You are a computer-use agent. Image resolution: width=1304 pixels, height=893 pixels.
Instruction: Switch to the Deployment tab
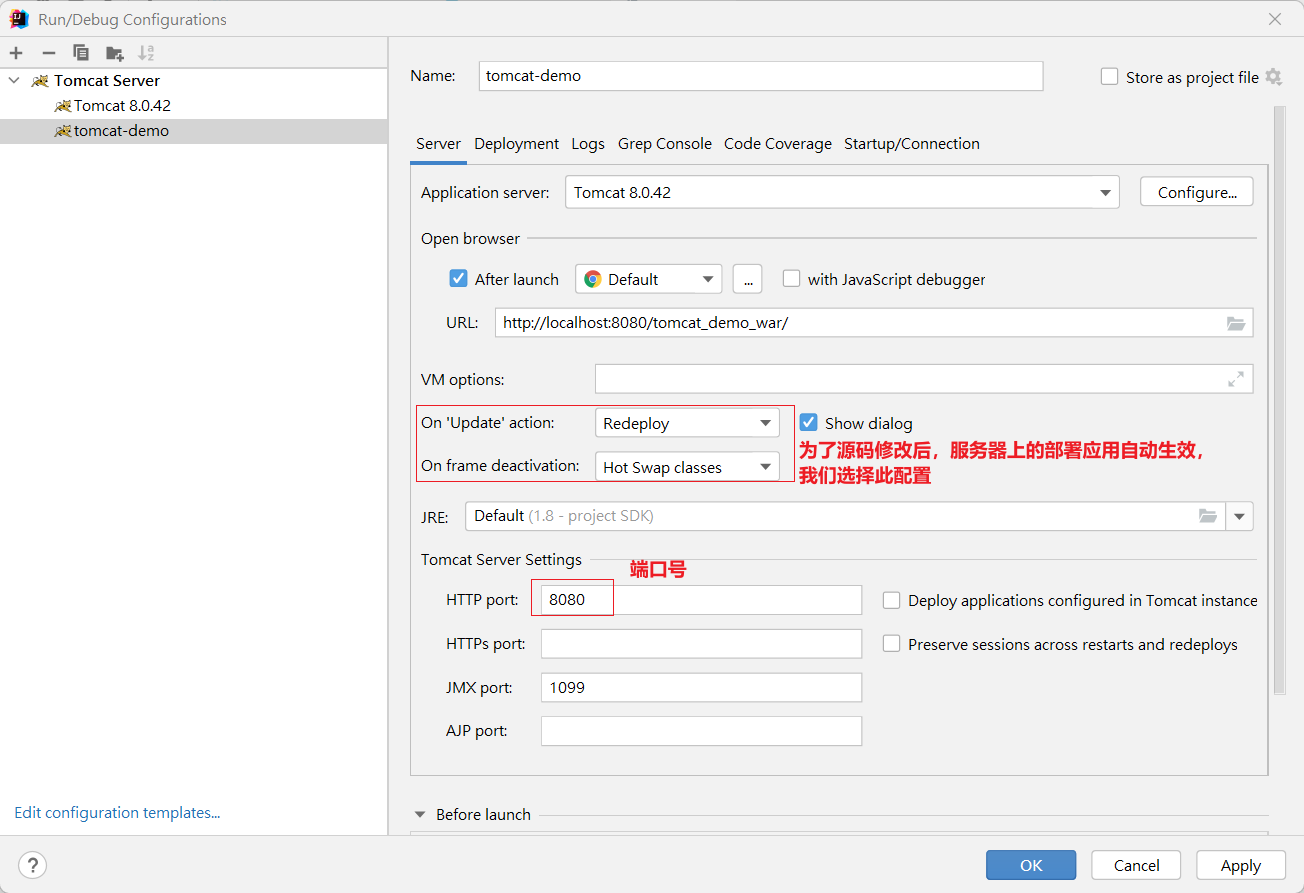point(516,143)
